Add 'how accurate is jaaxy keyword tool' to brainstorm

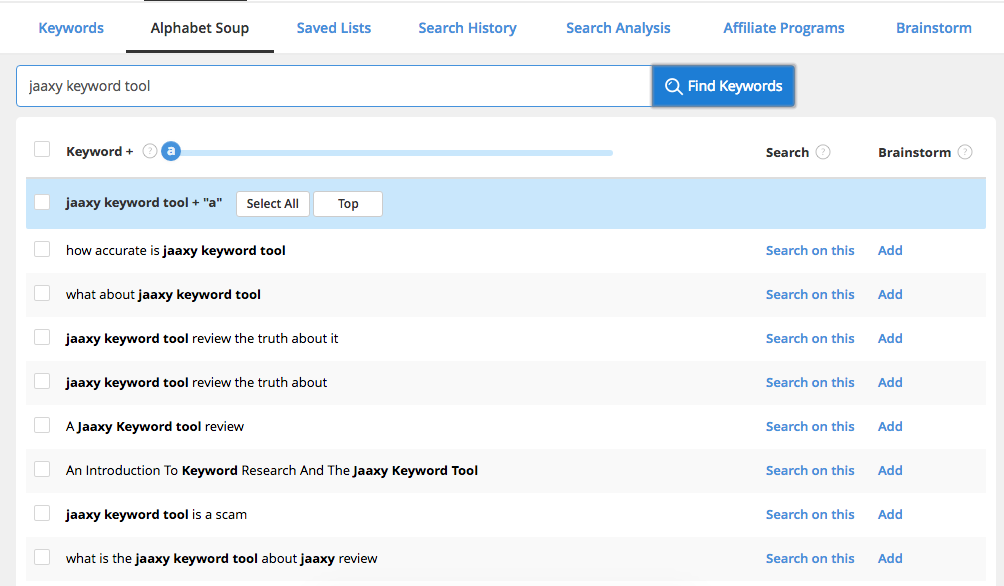[x=890, y=250]
